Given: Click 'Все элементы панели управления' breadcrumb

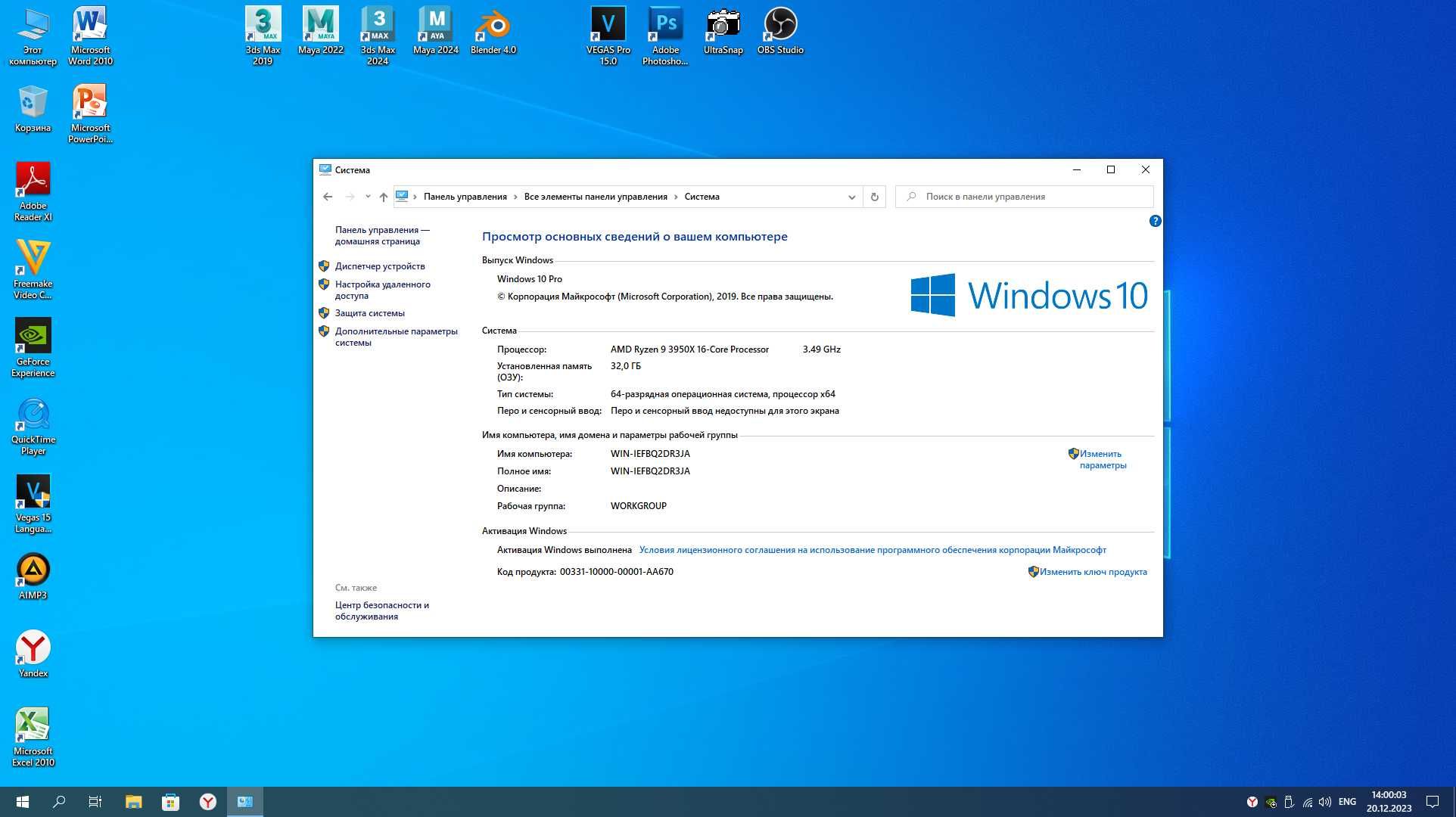Looking at the screenshot, I should [x=596, y=197].
